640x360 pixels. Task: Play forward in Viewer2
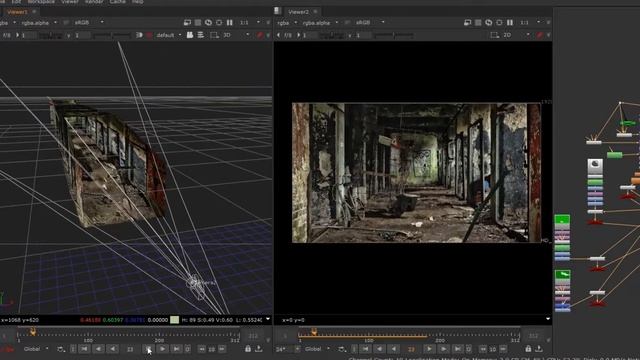(x=429, y=349)
